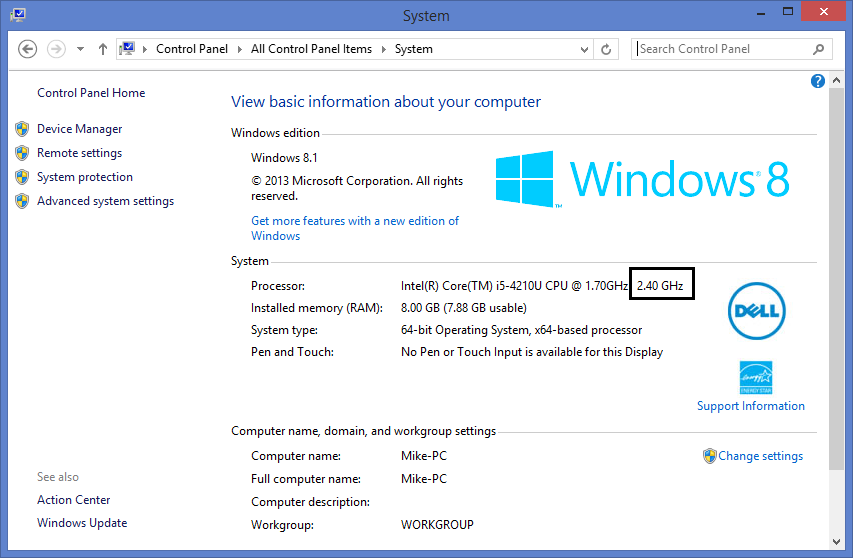Click the Forward arrow navigation button
853x558 pixels.
coord(56,49)
